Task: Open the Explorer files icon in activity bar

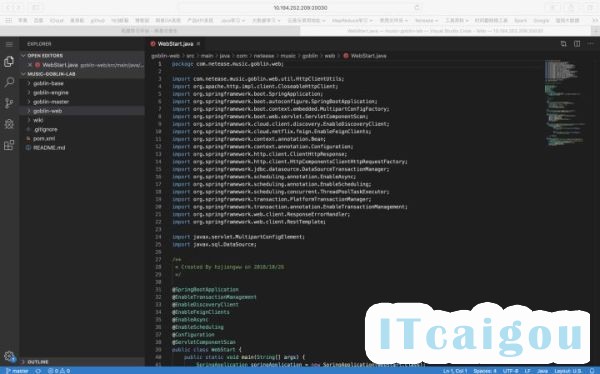Action: (9, 62)
